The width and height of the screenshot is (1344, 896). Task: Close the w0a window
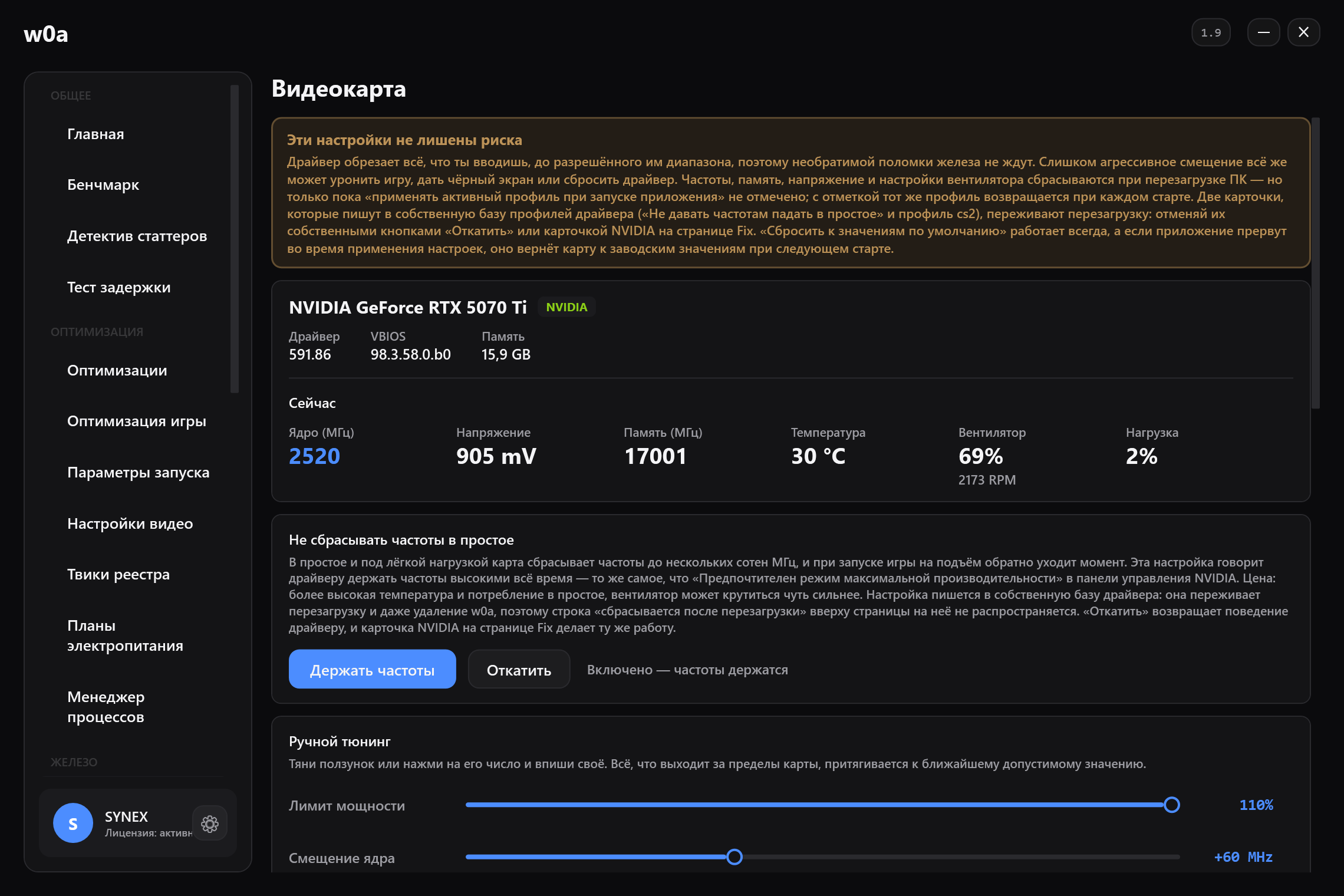pyautogui.click(x=1303, y=32)
